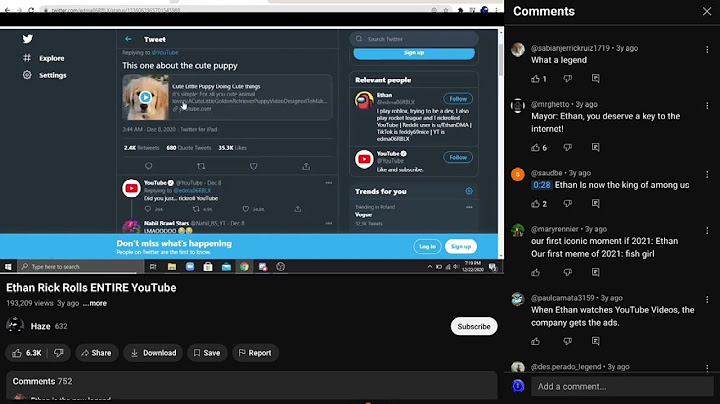This screenshot has width=720, height=404.
Task: Dislike the @maryrennier comment
Action: (x=568, y=272)
